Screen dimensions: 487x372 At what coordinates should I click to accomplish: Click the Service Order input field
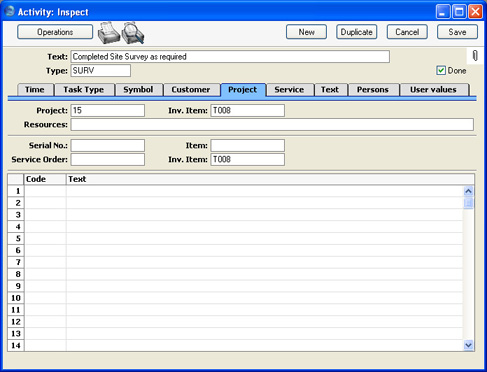(x=108, y=160)
